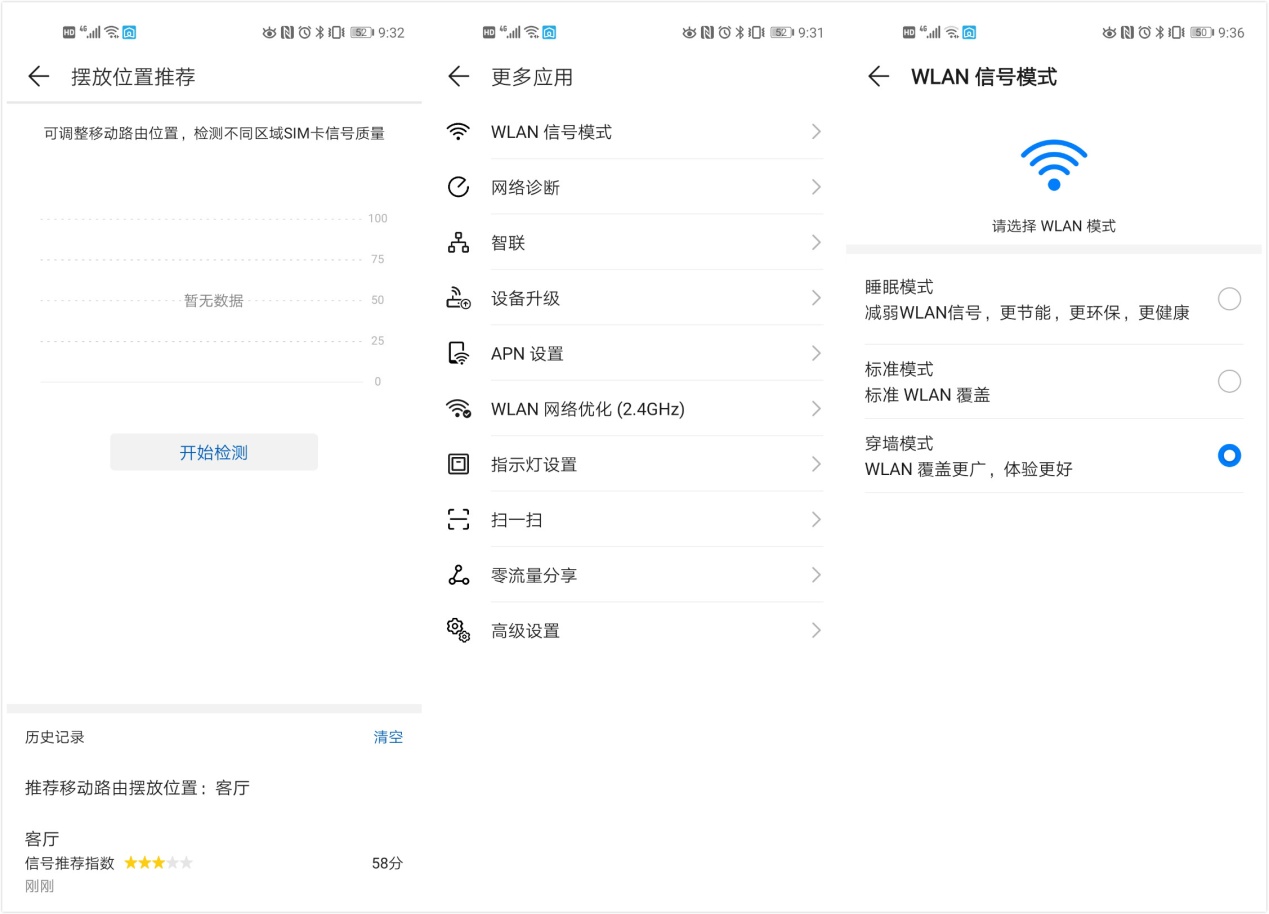Viewport: 1269px width, 914px height.
Task: Click the 客厅 star rating
Action: [x=157, y=863]
